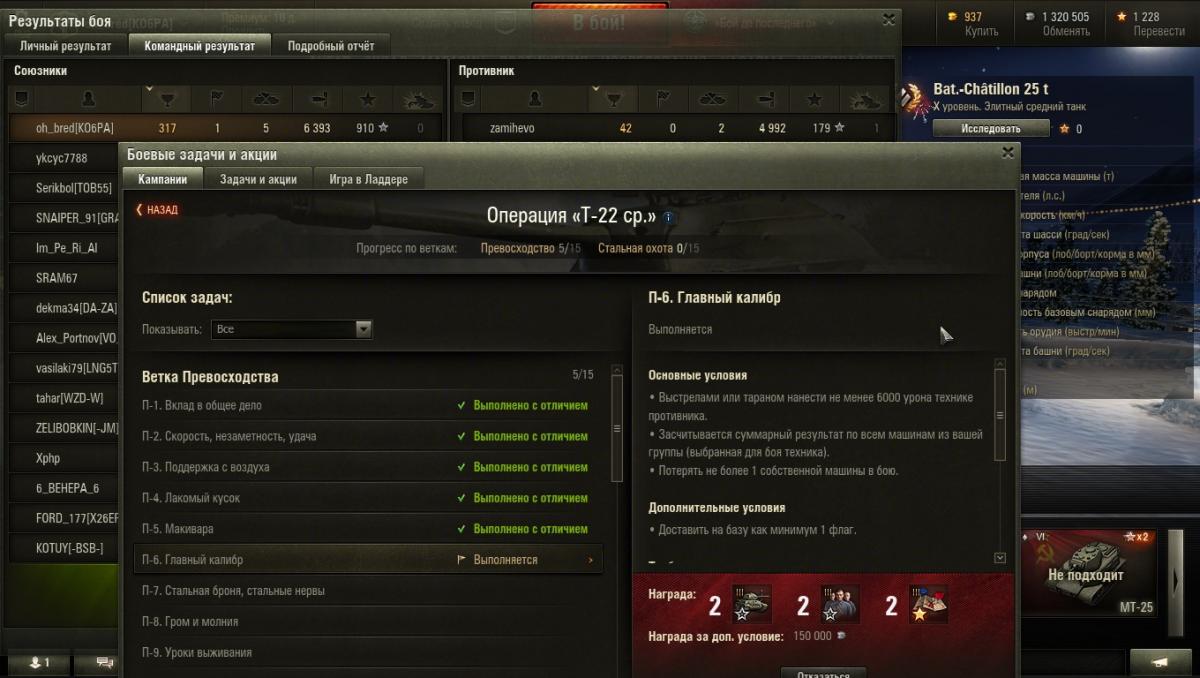
Task: Click the Отказаться button
Action: [x=823, y=673]
